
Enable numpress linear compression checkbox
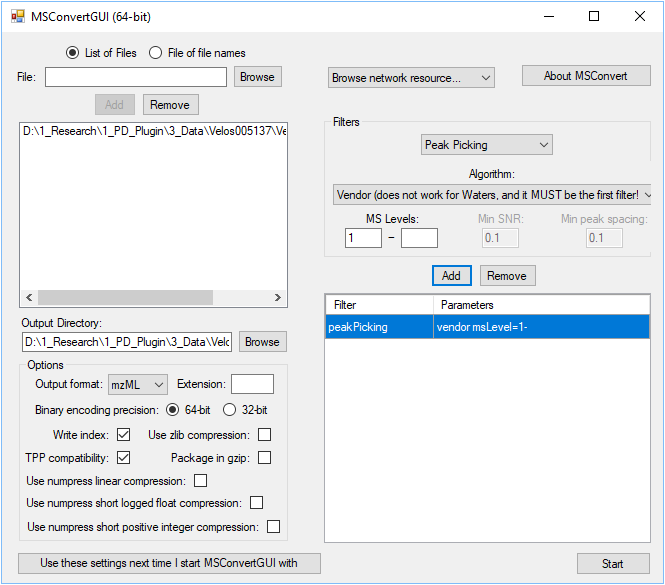tap(200, 481)
